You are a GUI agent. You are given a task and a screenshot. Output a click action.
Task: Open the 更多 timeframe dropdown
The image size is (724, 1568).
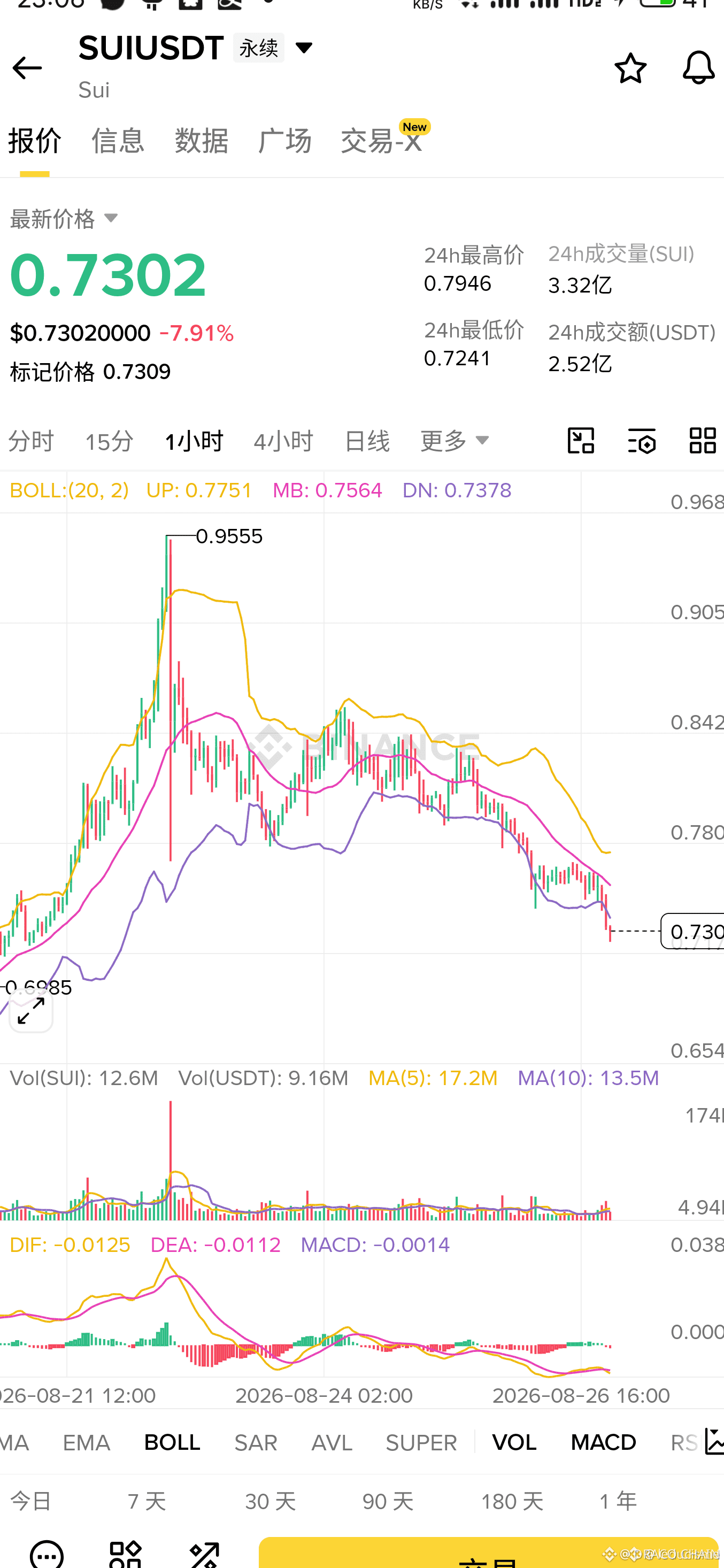click(x=455, y=440)
